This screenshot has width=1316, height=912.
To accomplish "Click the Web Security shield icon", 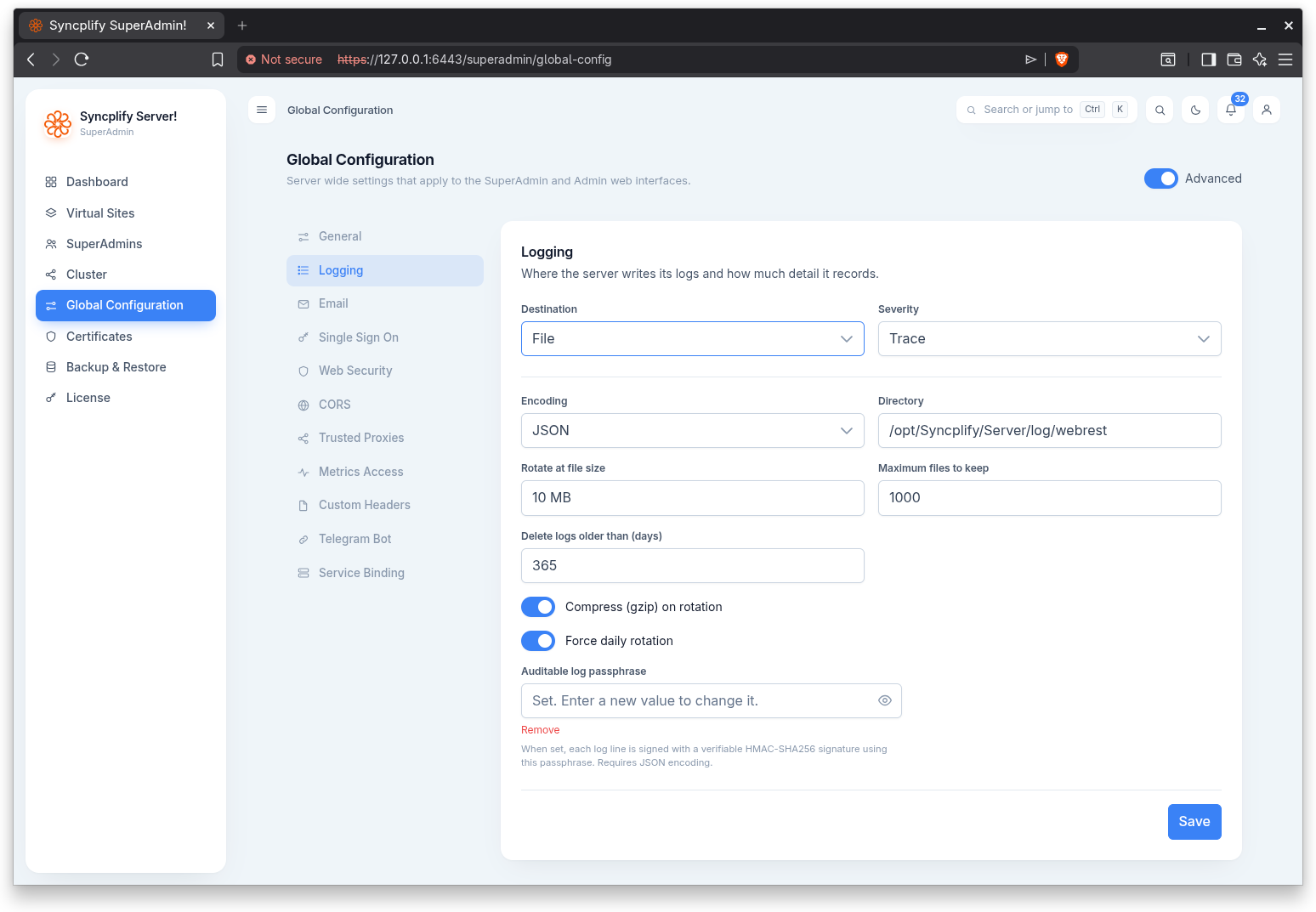I will tap(303, 371).
